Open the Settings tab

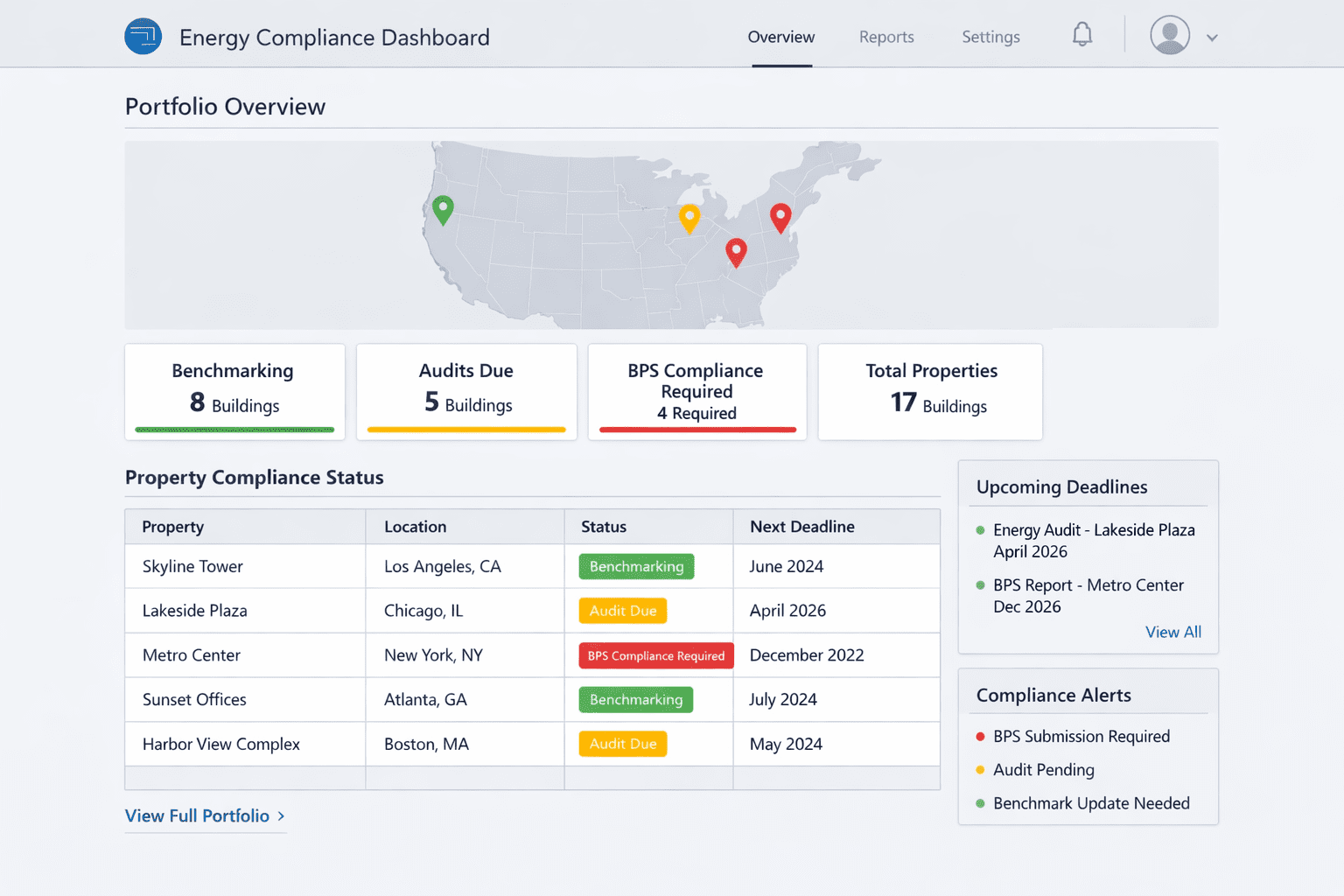click(x=990, y=37)
